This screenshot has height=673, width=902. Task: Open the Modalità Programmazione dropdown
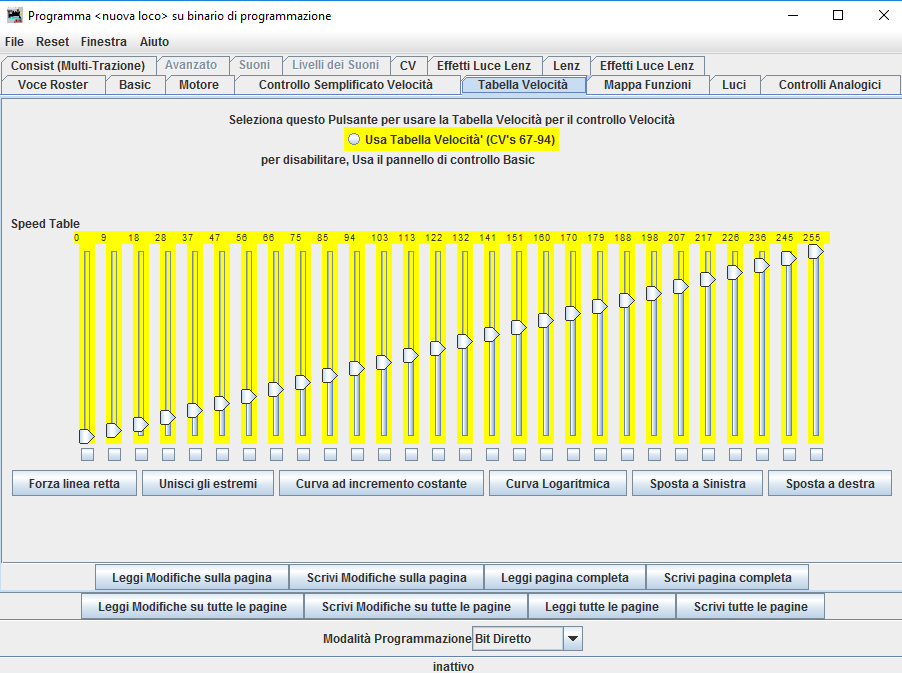(572, 638)
